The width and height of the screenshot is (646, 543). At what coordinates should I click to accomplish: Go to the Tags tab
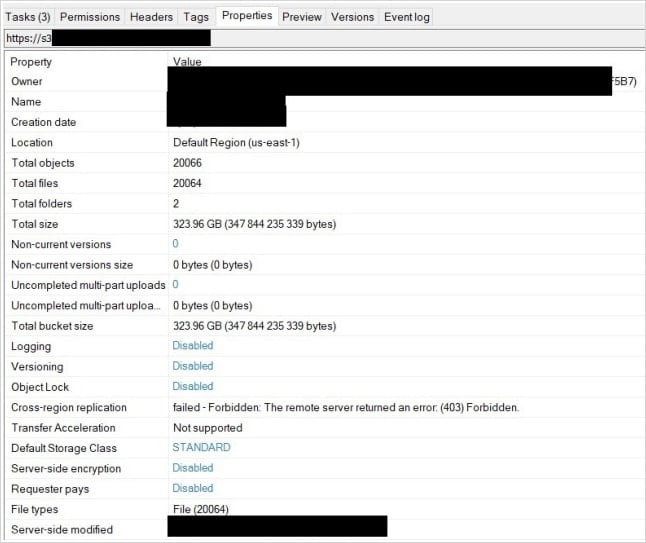196,17
